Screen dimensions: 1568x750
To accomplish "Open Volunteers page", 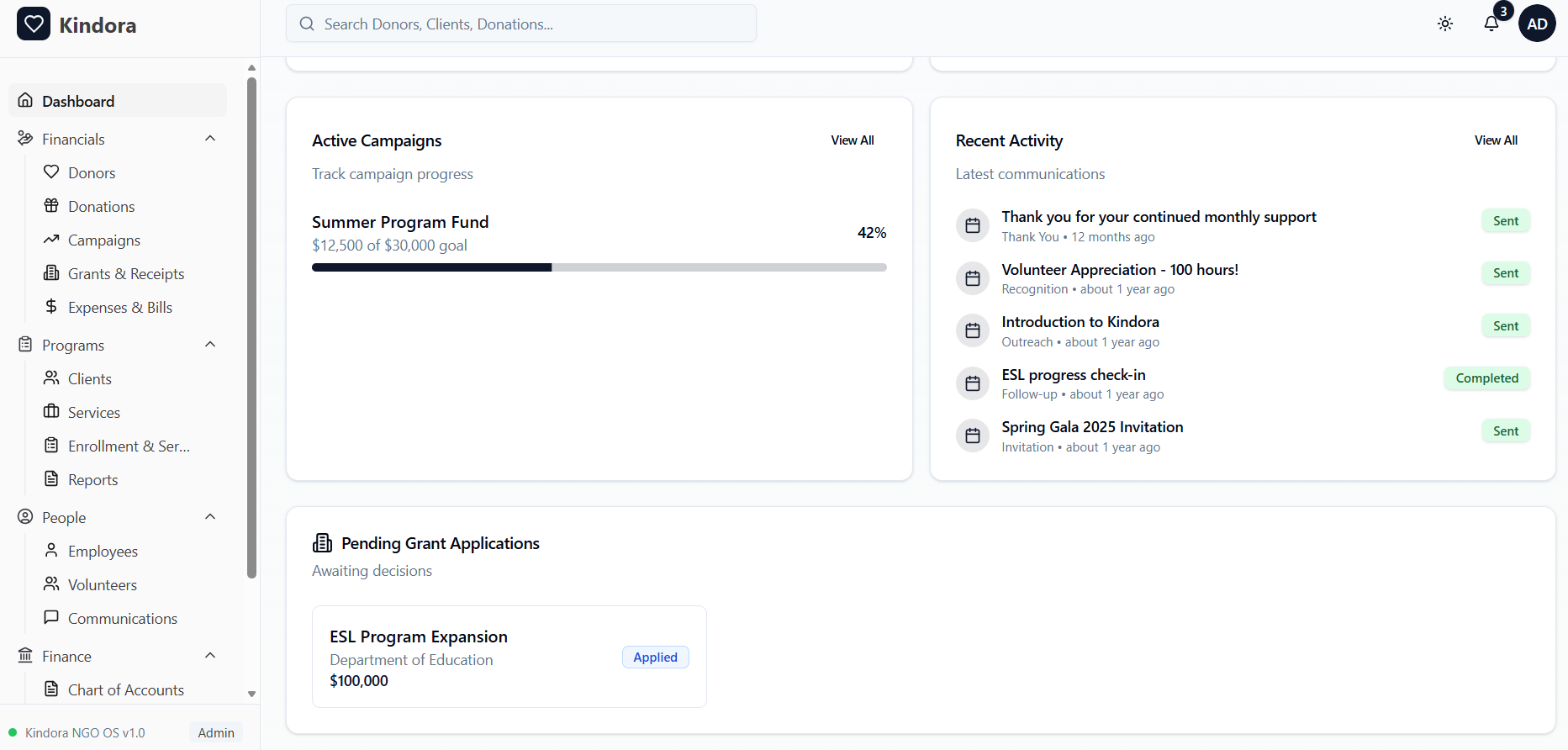I will [103, 584].
